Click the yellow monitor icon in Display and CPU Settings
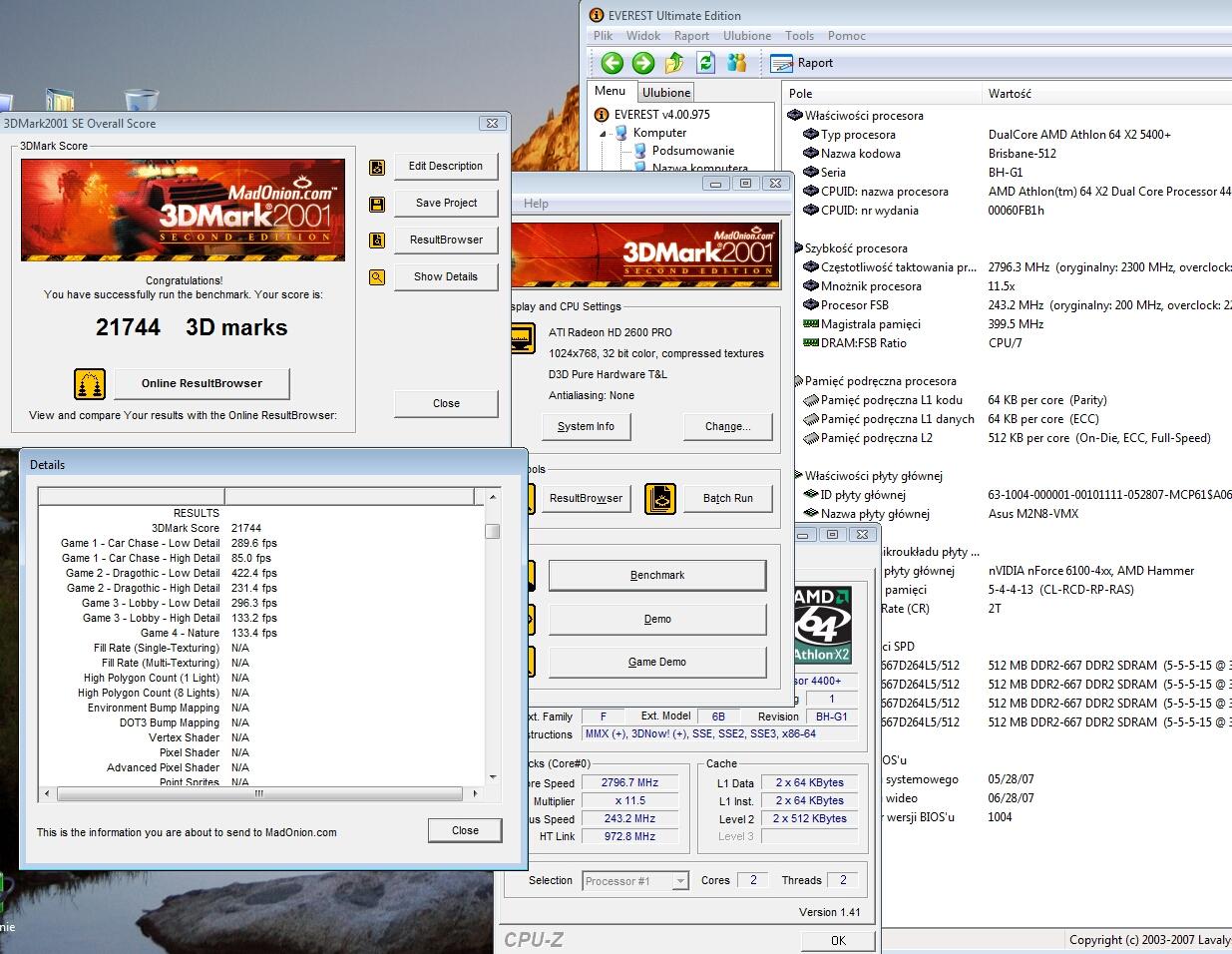Image resolution: width=1232 pixels, height=954 pixels. tap(523, 339)
